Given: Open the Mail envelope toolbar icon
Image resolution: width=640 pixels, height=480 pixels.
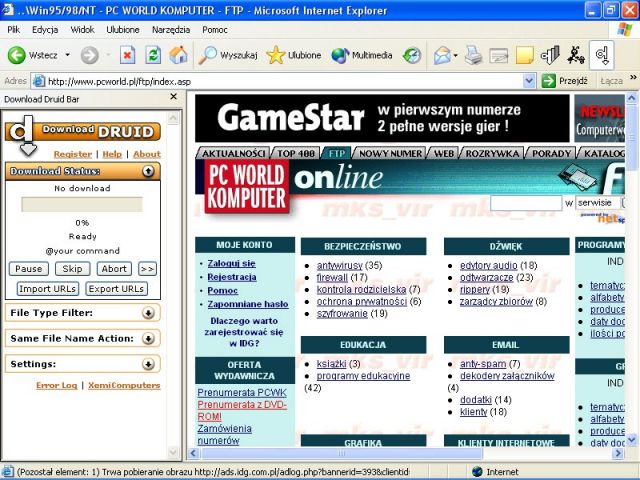Looking at the screenshot, I should pos(442,55).
